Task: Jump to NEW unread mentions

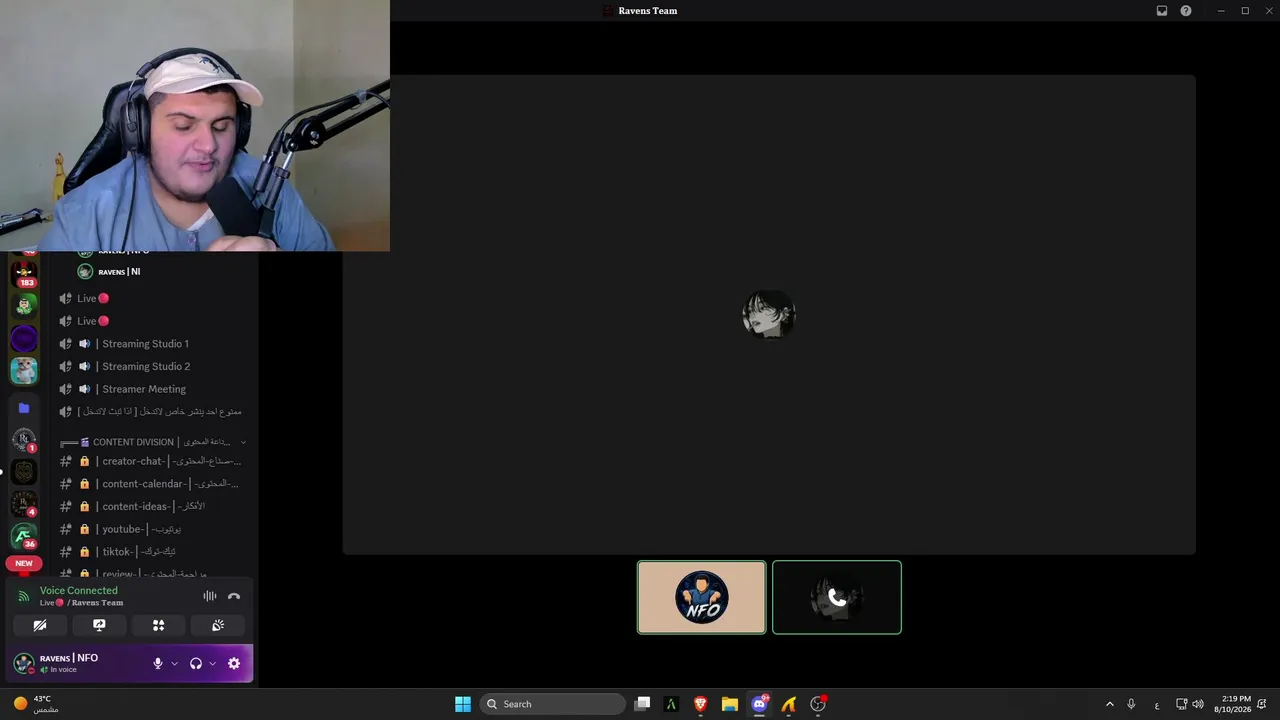Action: 24,563
